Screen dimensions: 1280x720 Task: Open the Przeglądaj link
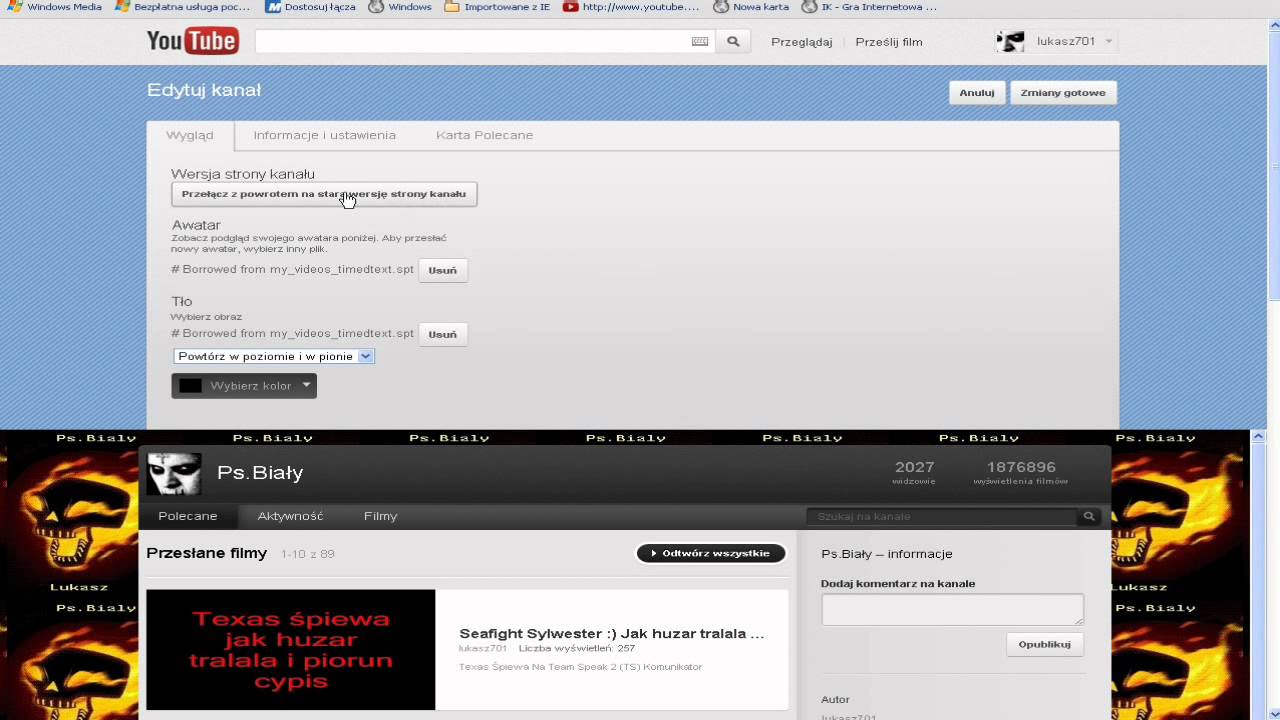coord(802,42)
